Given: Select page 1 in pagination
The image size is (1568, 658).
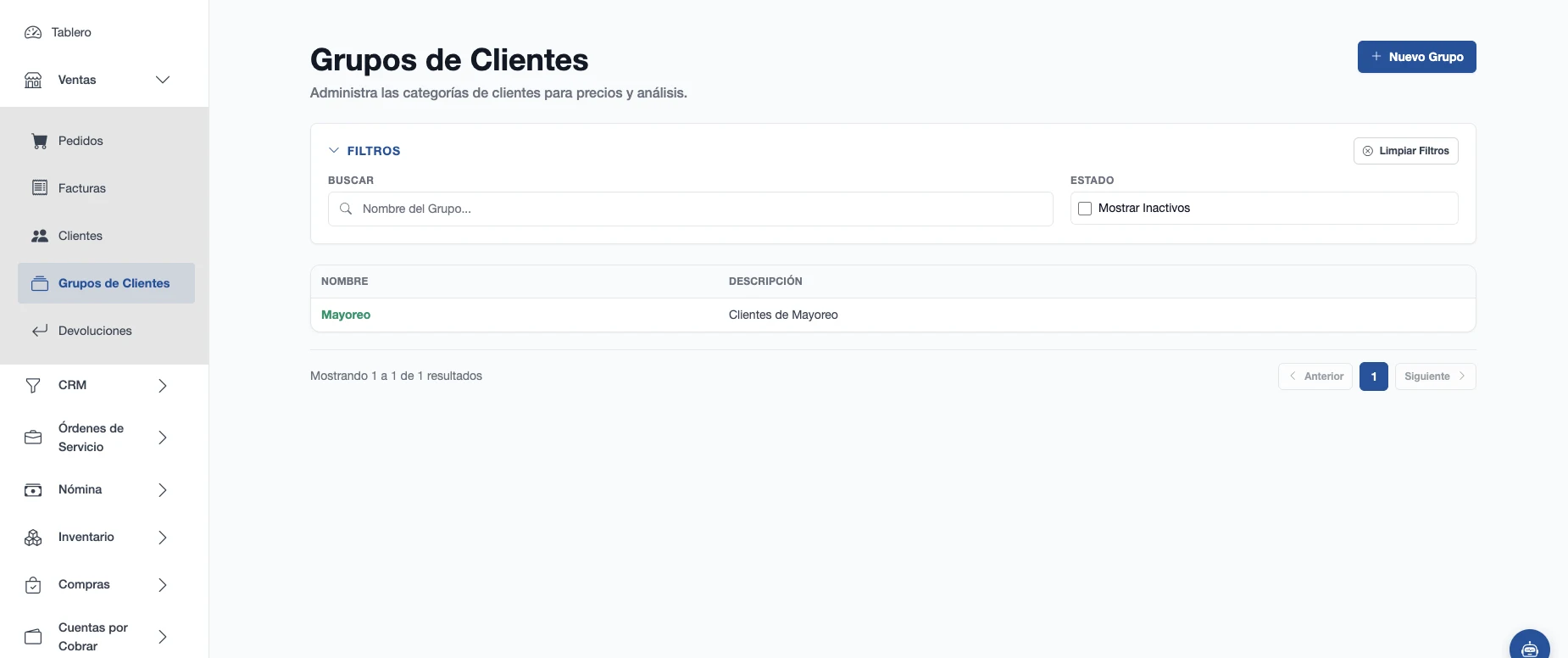Looking at the screenshot, I should tap(1373, 376).
